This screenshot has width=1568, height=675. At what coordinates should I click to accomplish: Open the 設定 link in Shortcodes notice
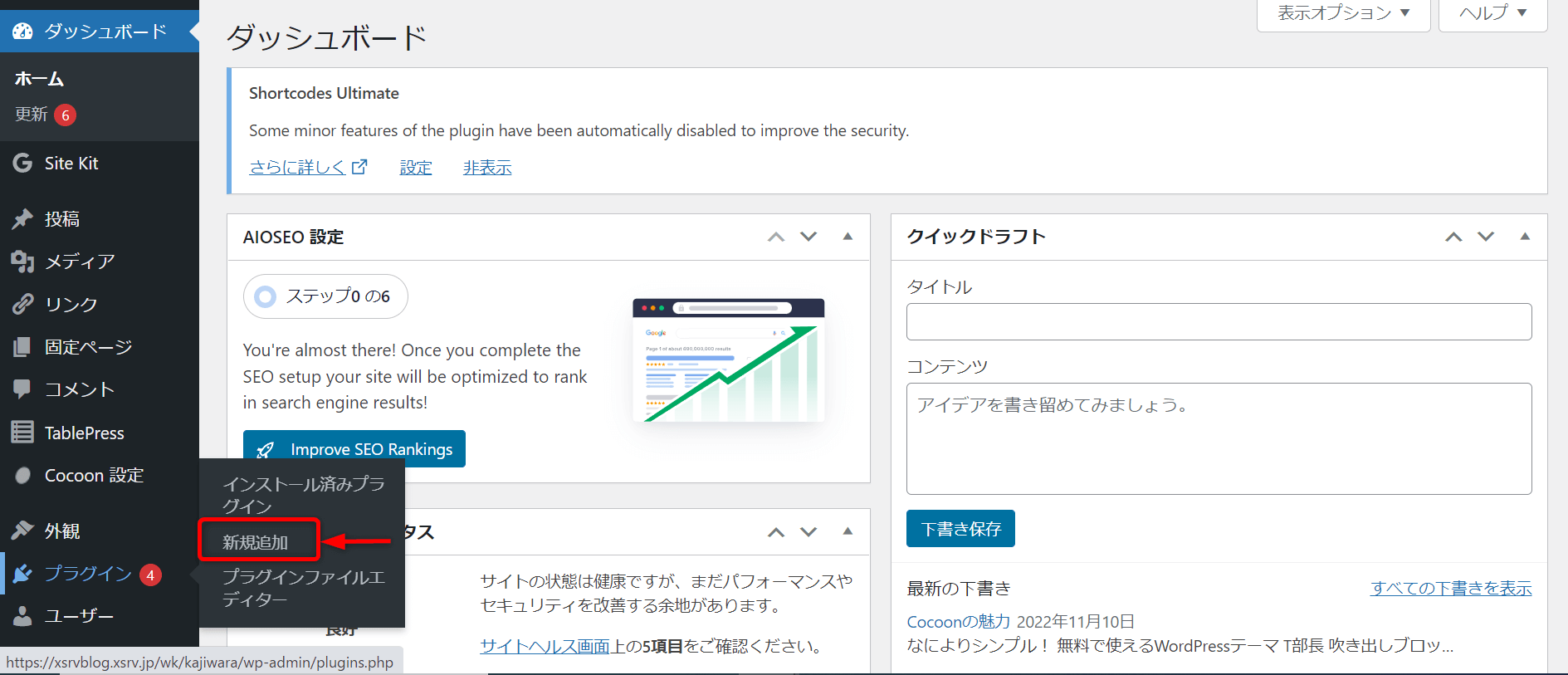click(x=416, y=167)
